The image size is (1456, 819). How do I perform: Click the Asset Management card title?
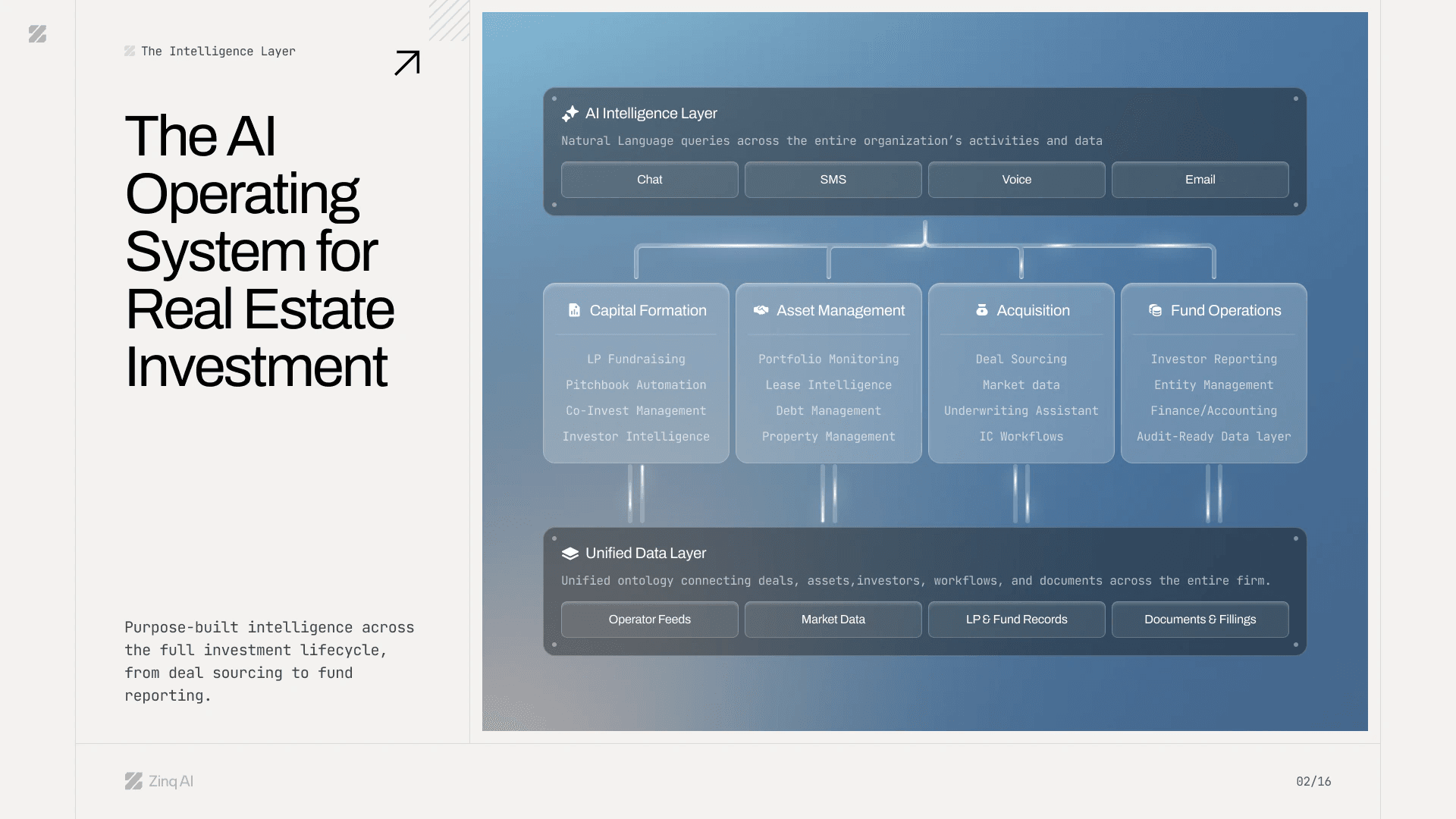point(840,310)
